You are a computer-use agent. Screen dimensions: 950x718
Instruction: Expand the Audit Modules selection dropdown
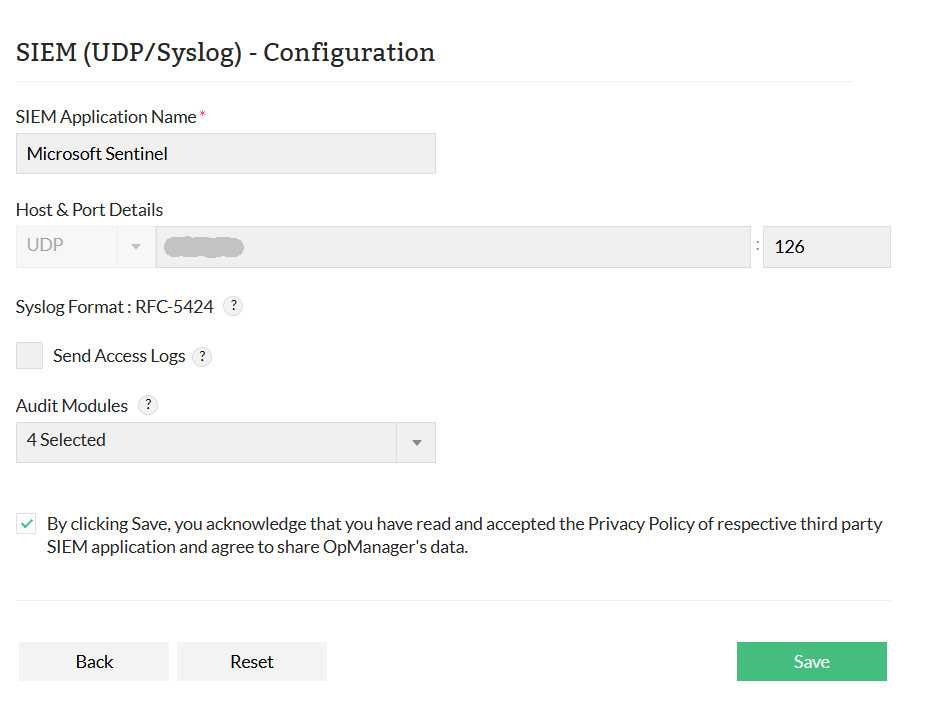click(417, 442)
